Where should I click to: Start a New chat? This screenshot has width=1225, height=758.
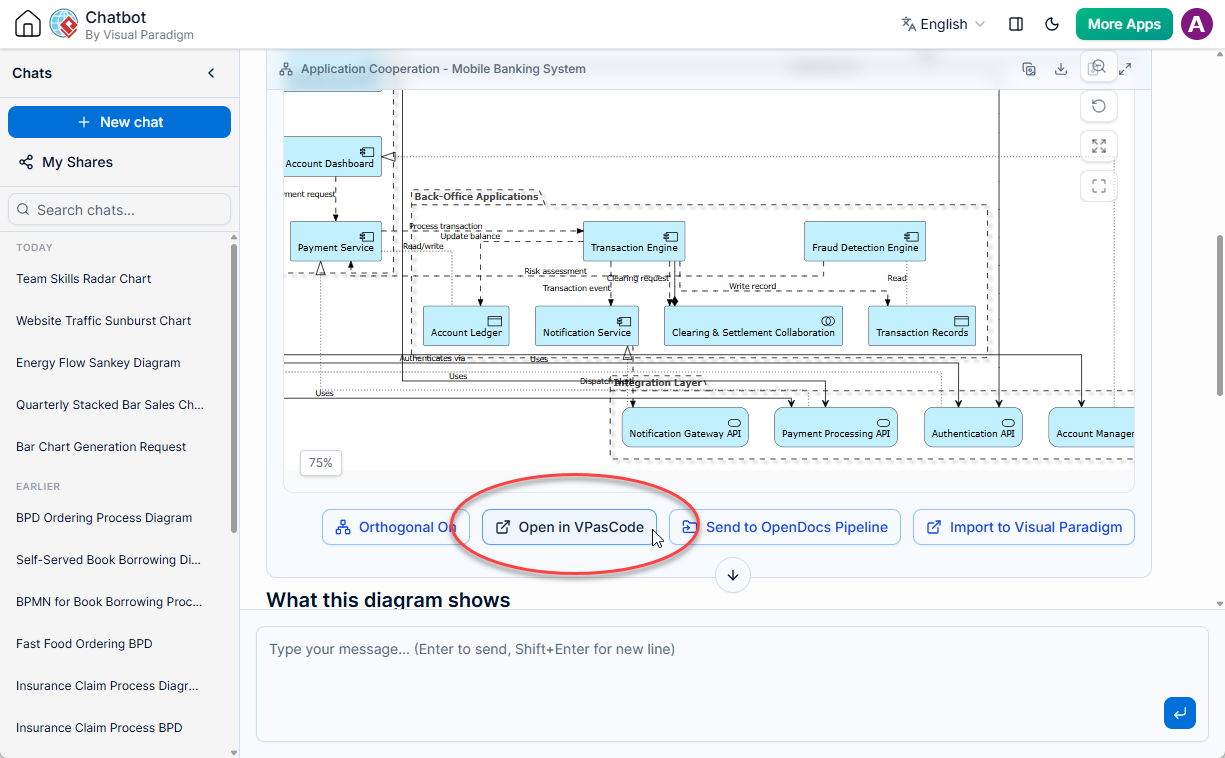(119, 122)
